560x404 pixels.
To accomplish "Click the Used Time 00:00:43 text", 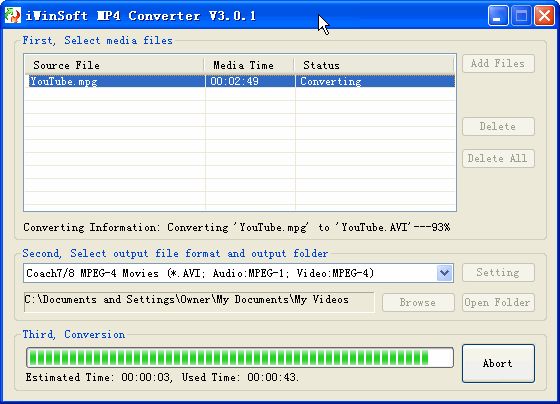I will tap(240, 377).
